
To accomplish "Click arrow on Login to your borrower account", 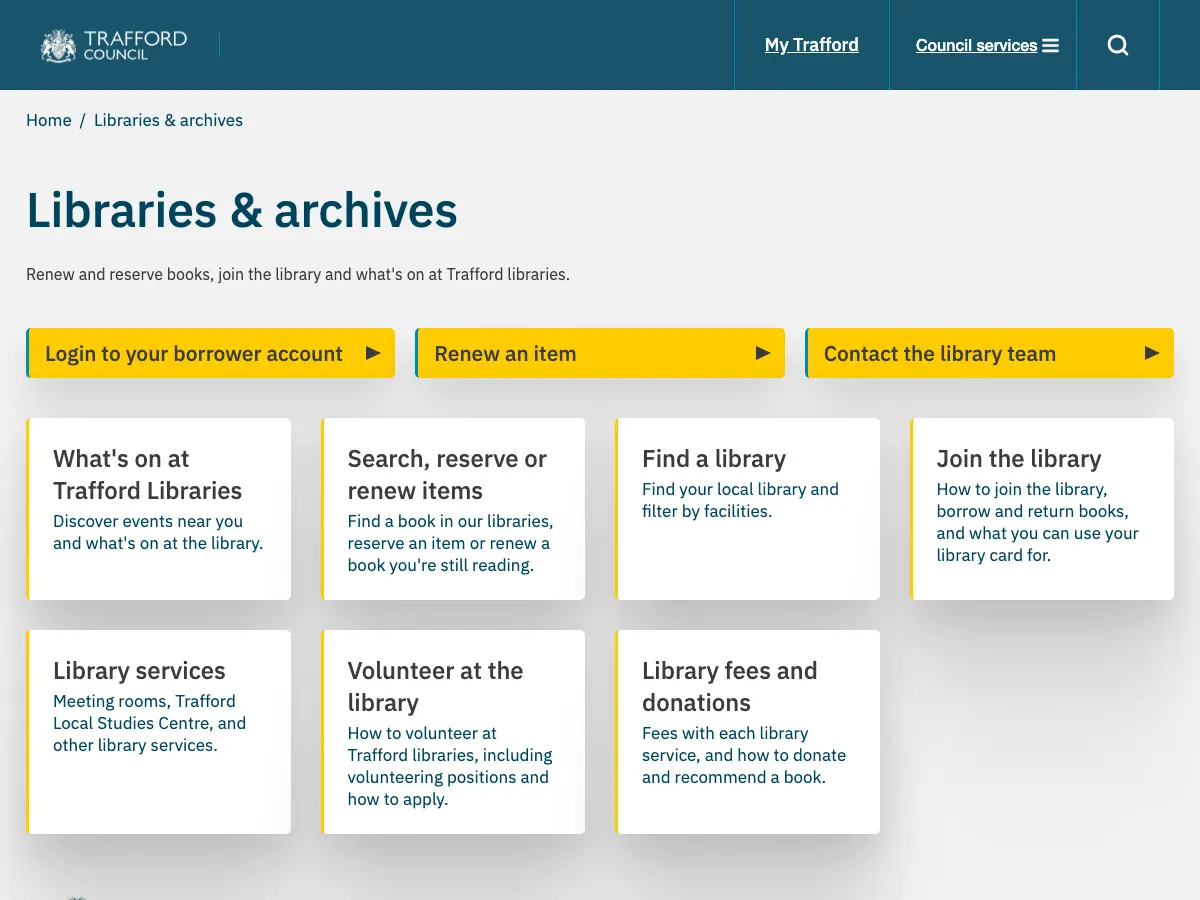I will point(373,353).
